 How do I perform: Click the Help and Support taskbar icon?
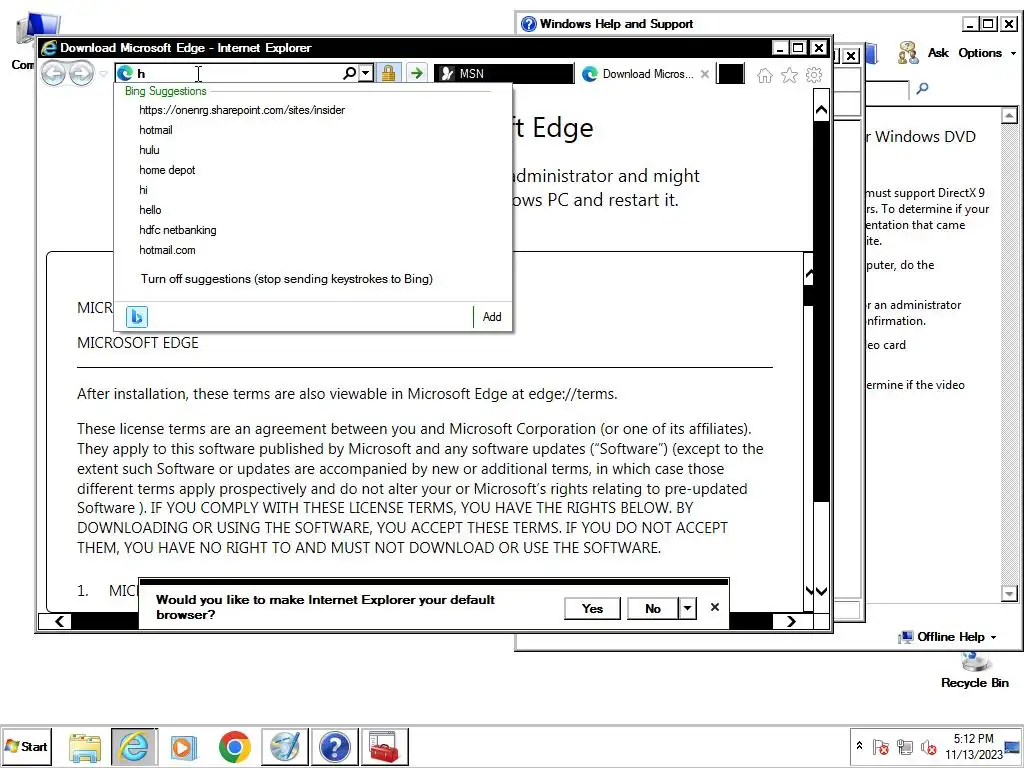(x=334, y=747)
